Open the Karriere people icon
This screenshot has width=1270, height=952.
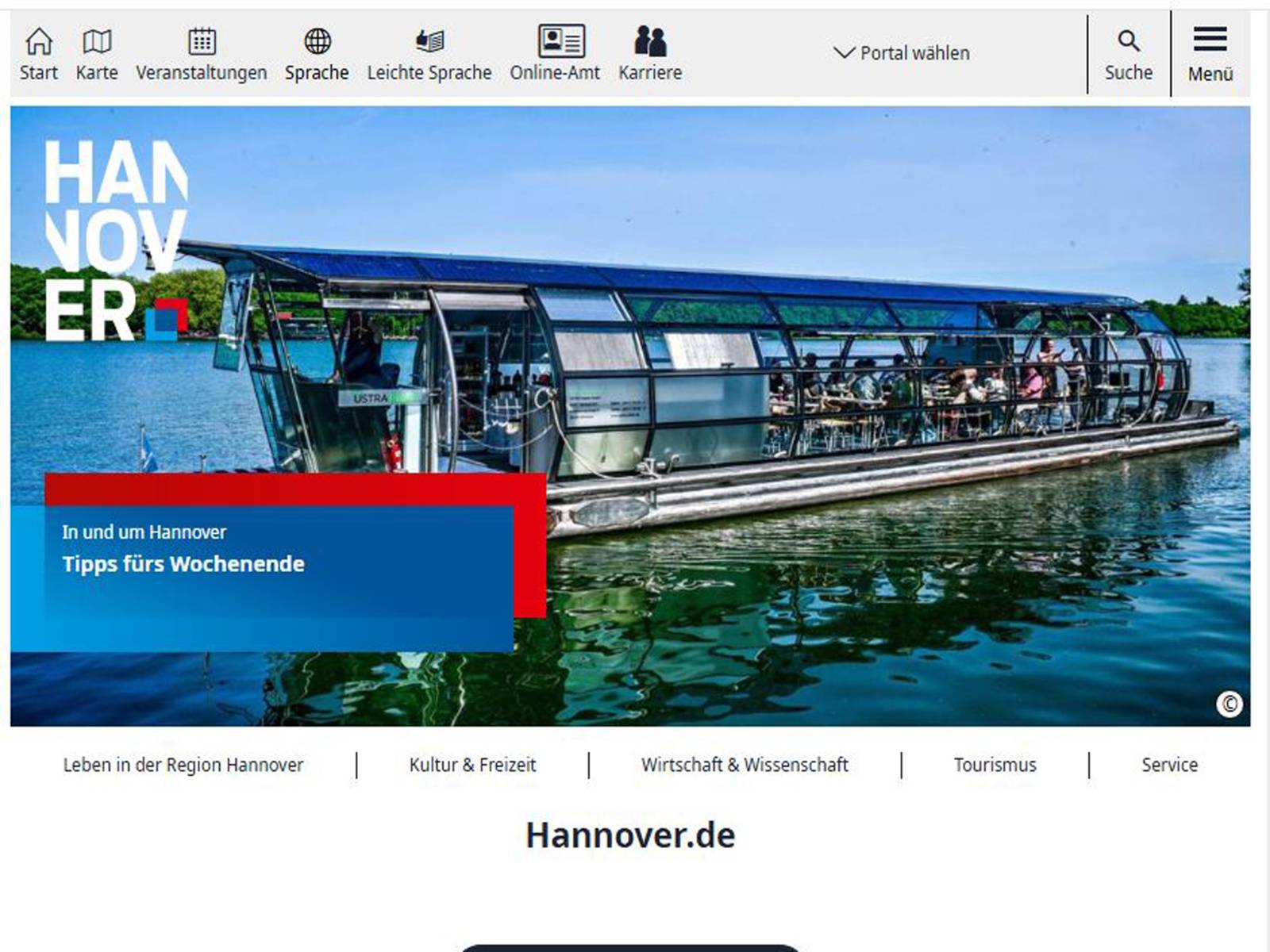point(650,40)
